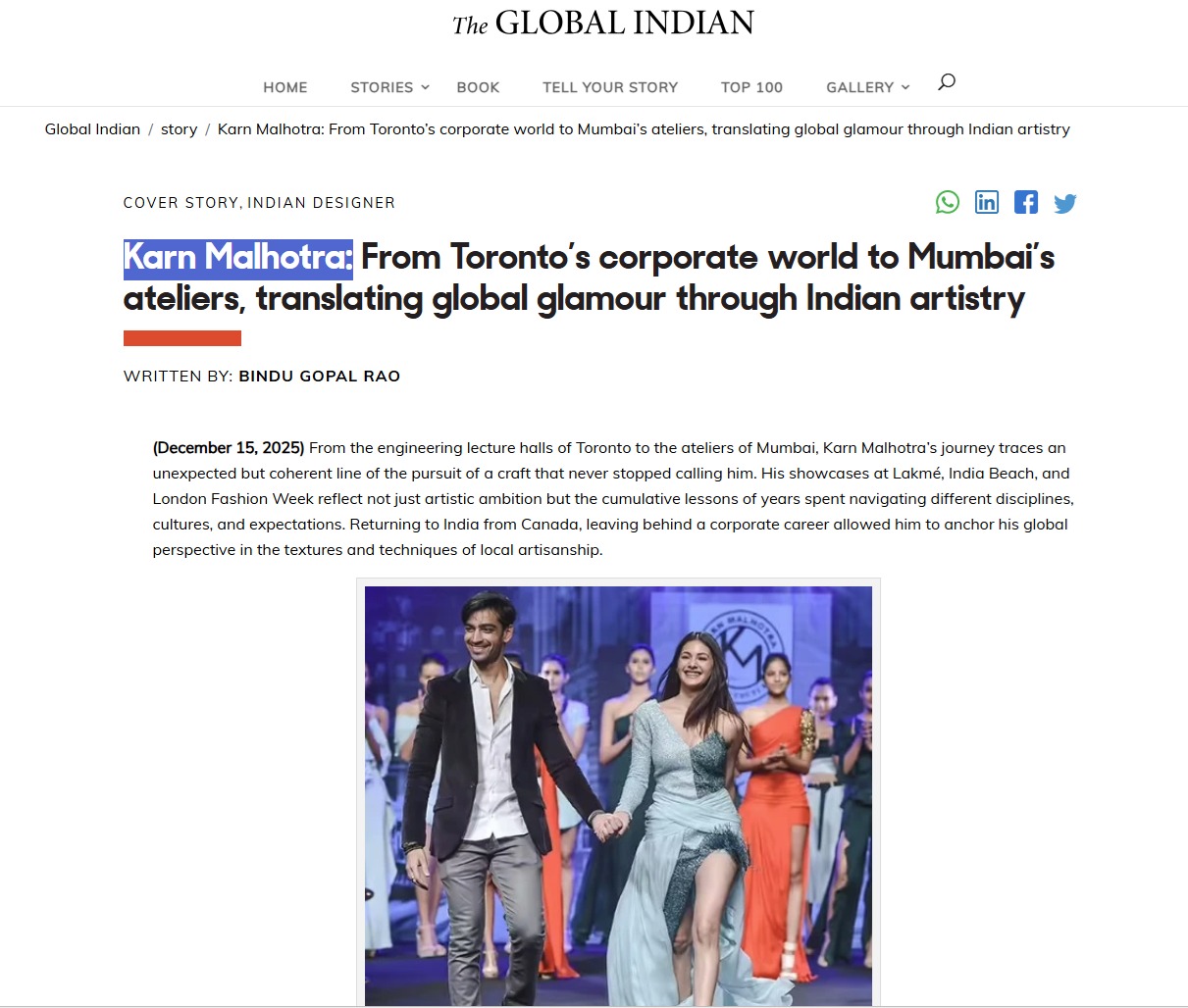The image size is (1188, 1008).
Task: Open the Cover Story category link
Action: (181, 203)
